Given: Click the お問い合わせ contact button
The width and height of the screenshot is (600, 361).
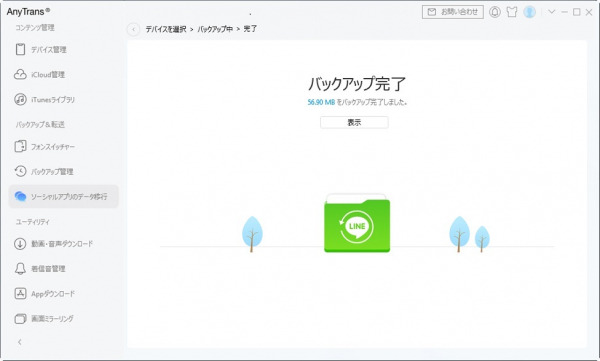Looking at the screenshot, I should pyautogui.click(x=453, y=12).
